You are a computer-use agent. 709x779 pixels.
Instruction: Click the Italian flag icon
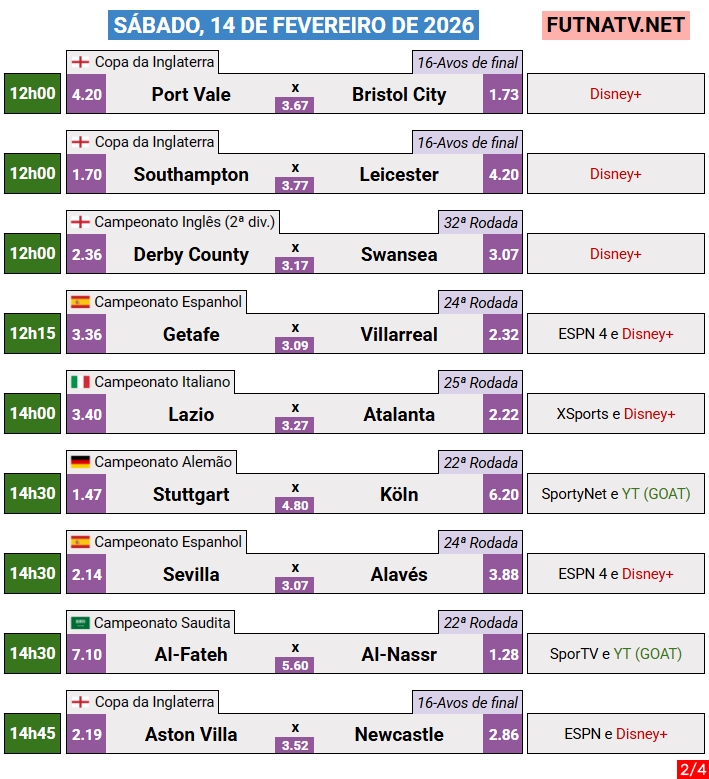click(x=80, y=382)
